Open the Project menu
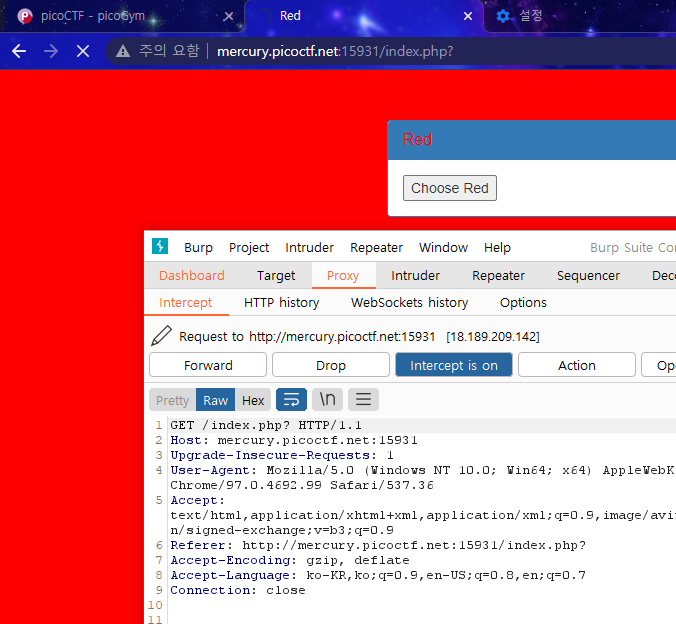 [249, 248]
